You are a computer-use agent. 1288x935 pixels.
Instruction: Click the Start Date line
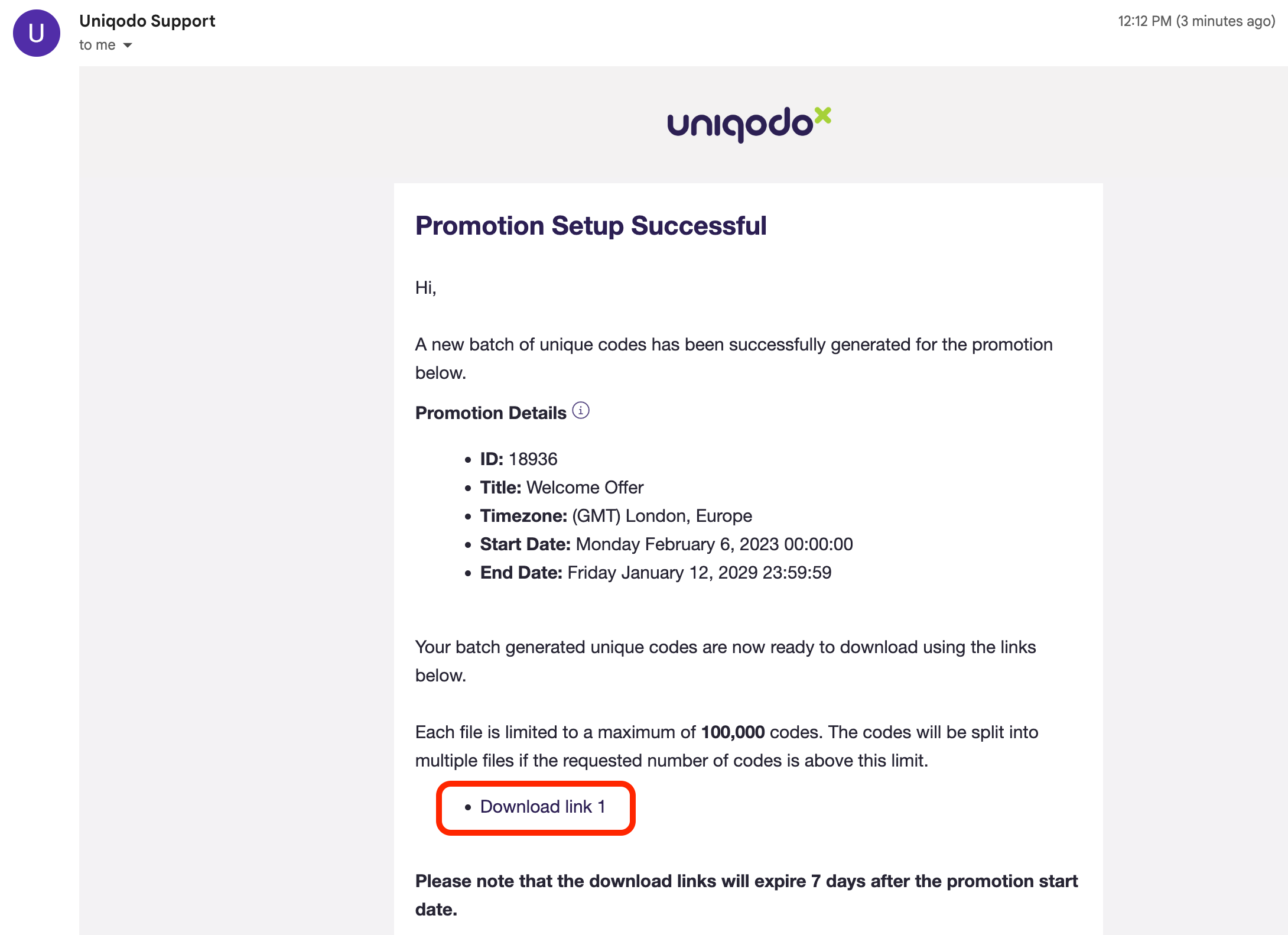pos(666,544)
